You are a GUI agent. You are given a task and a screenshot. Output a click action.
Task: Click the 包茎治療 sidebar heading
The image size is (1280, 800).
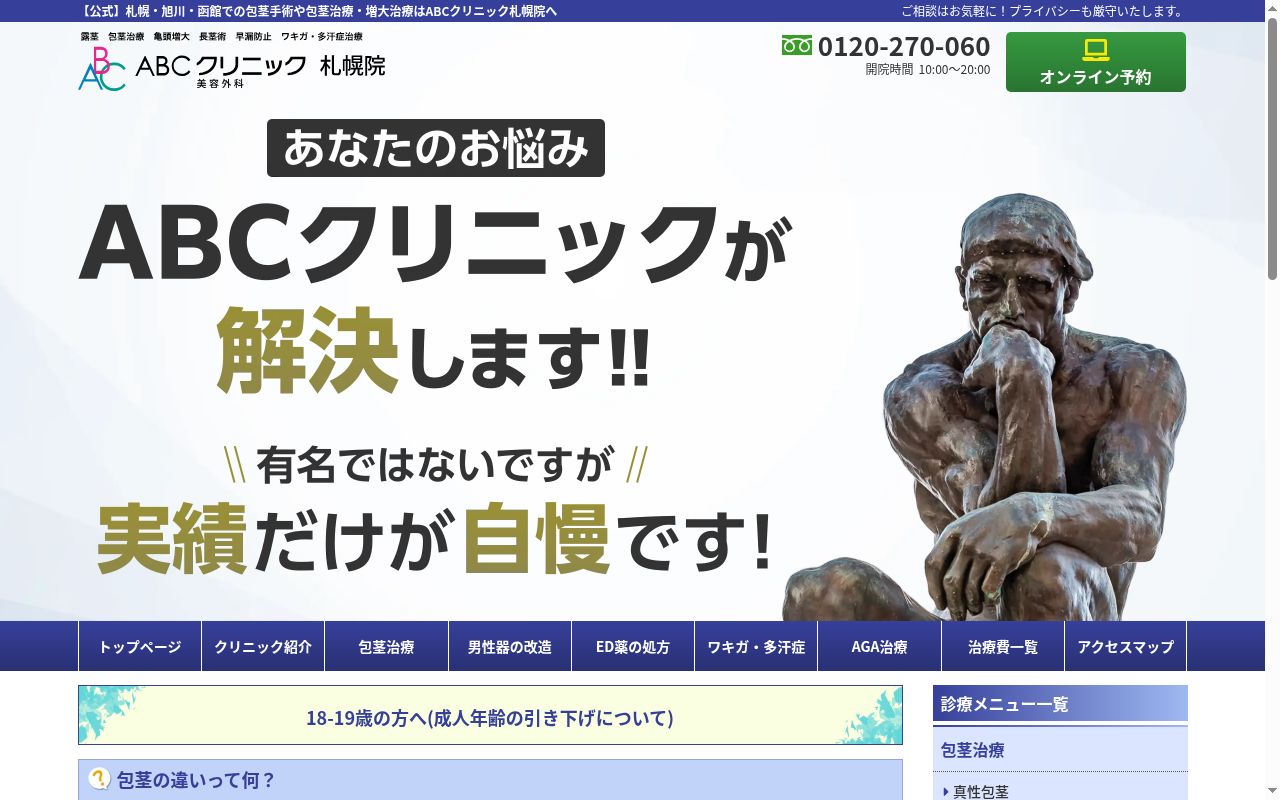click(1060, 749)
